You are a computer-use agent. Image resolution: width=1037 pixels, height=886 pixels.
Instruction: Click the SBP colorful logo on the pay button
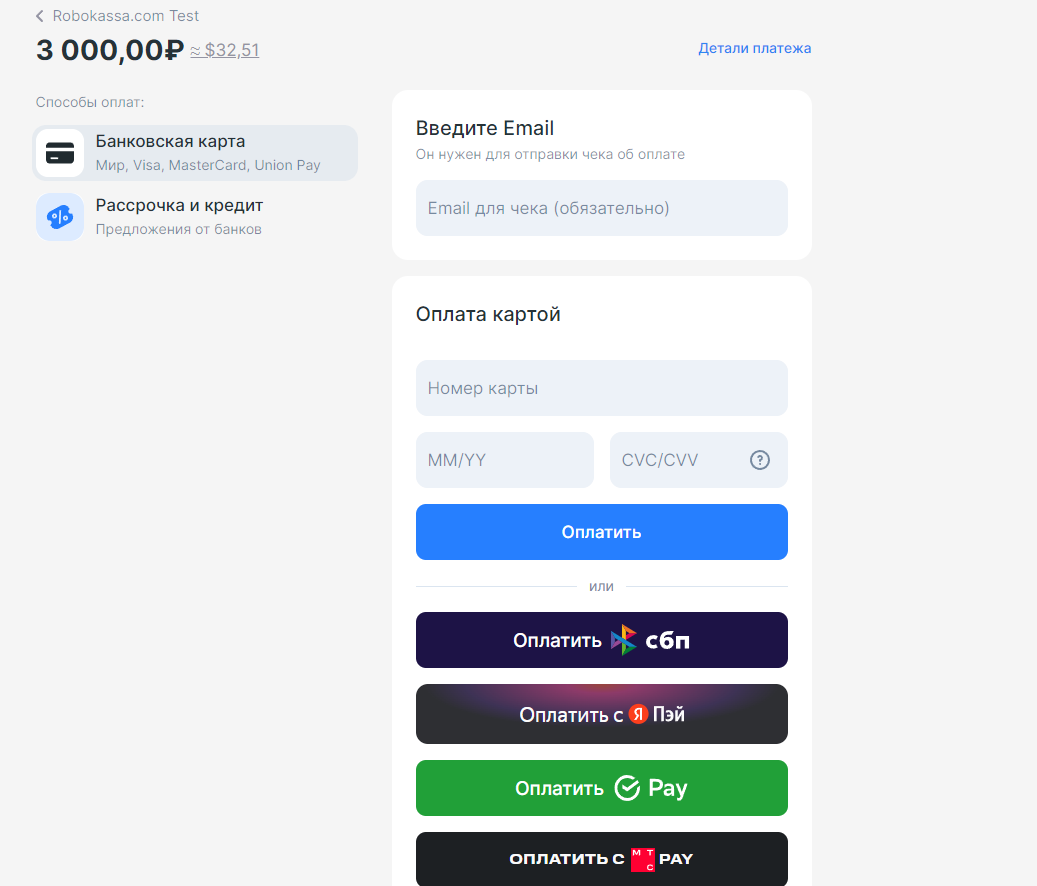pyautogui.click(x=623, y=640)
